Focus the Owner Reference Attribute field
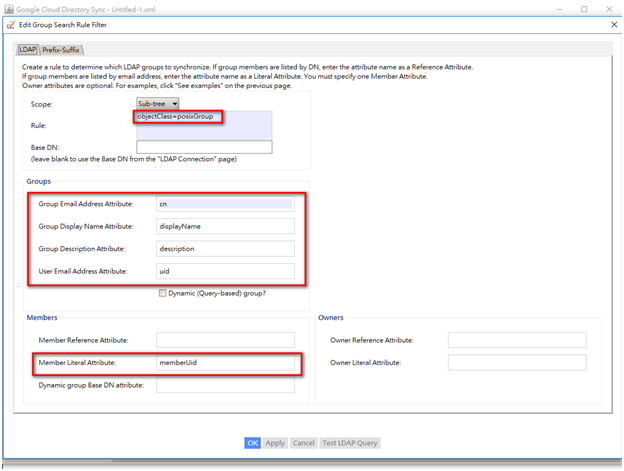The image size is (624, 471). pyautogui.click(x=516, y=340)
